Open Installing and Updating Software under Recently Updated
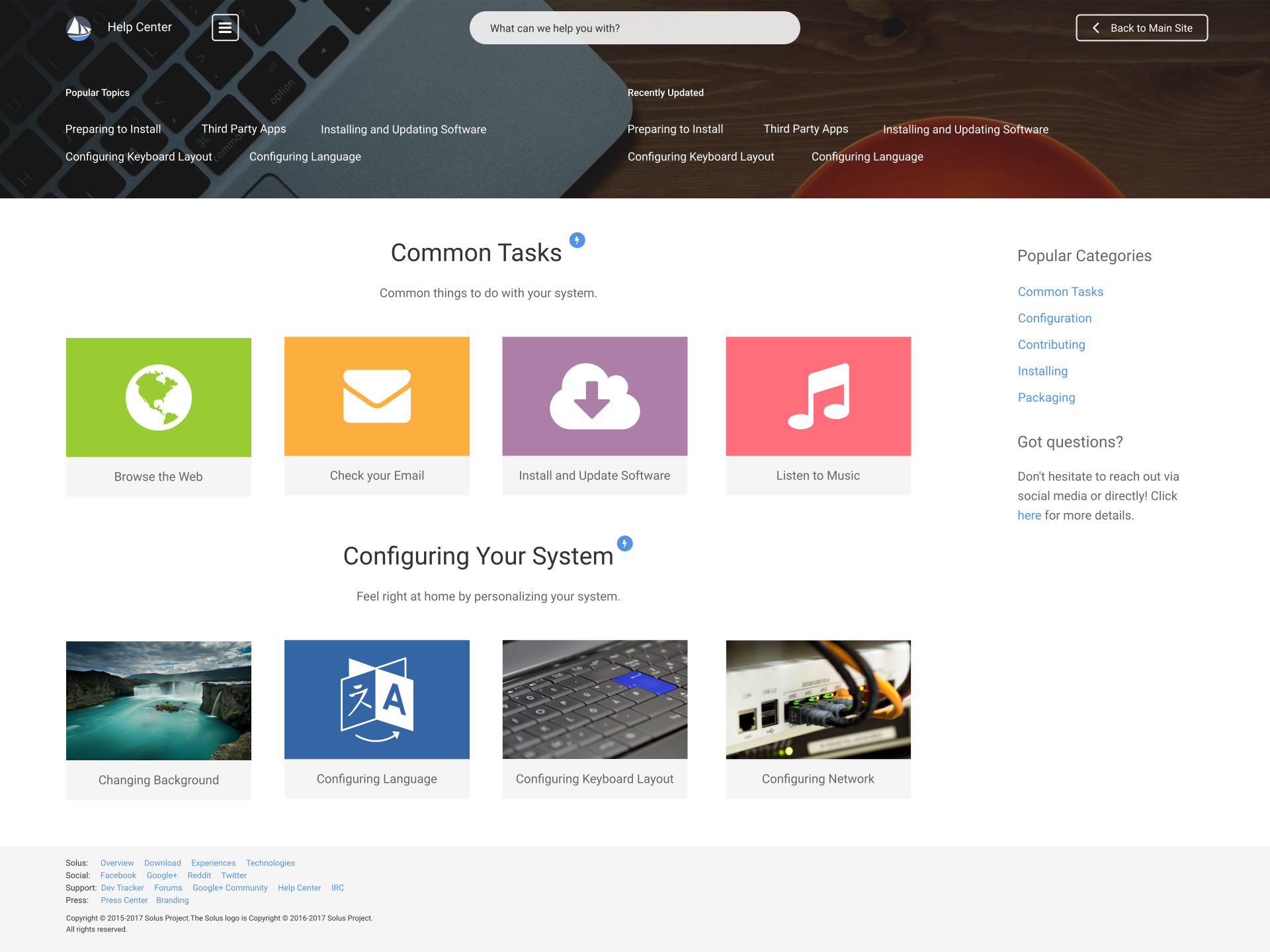 [966, 130]
